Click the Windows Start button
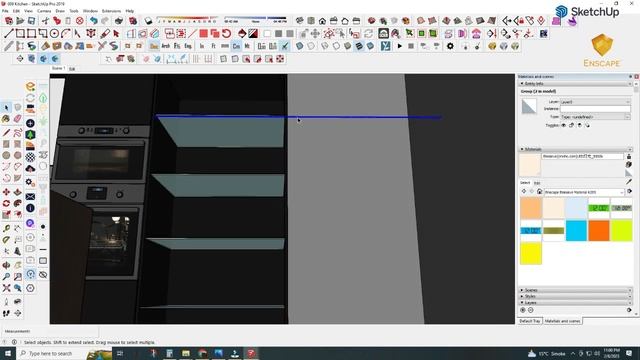 [8, 353]
